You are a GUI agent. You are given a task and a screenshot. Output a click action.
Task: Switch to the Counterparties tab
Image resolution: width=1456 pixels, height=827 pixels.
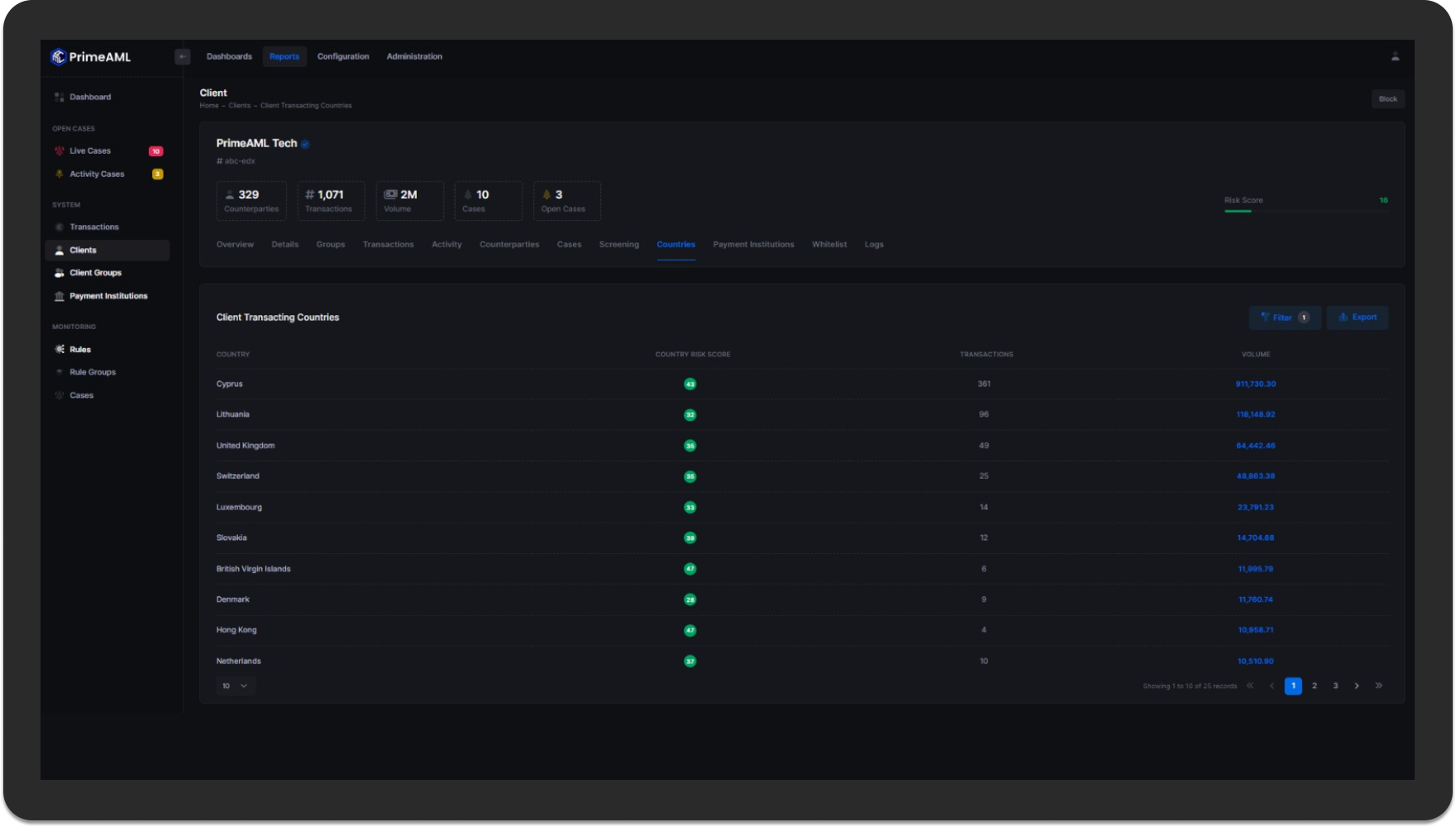coord(509,245)
